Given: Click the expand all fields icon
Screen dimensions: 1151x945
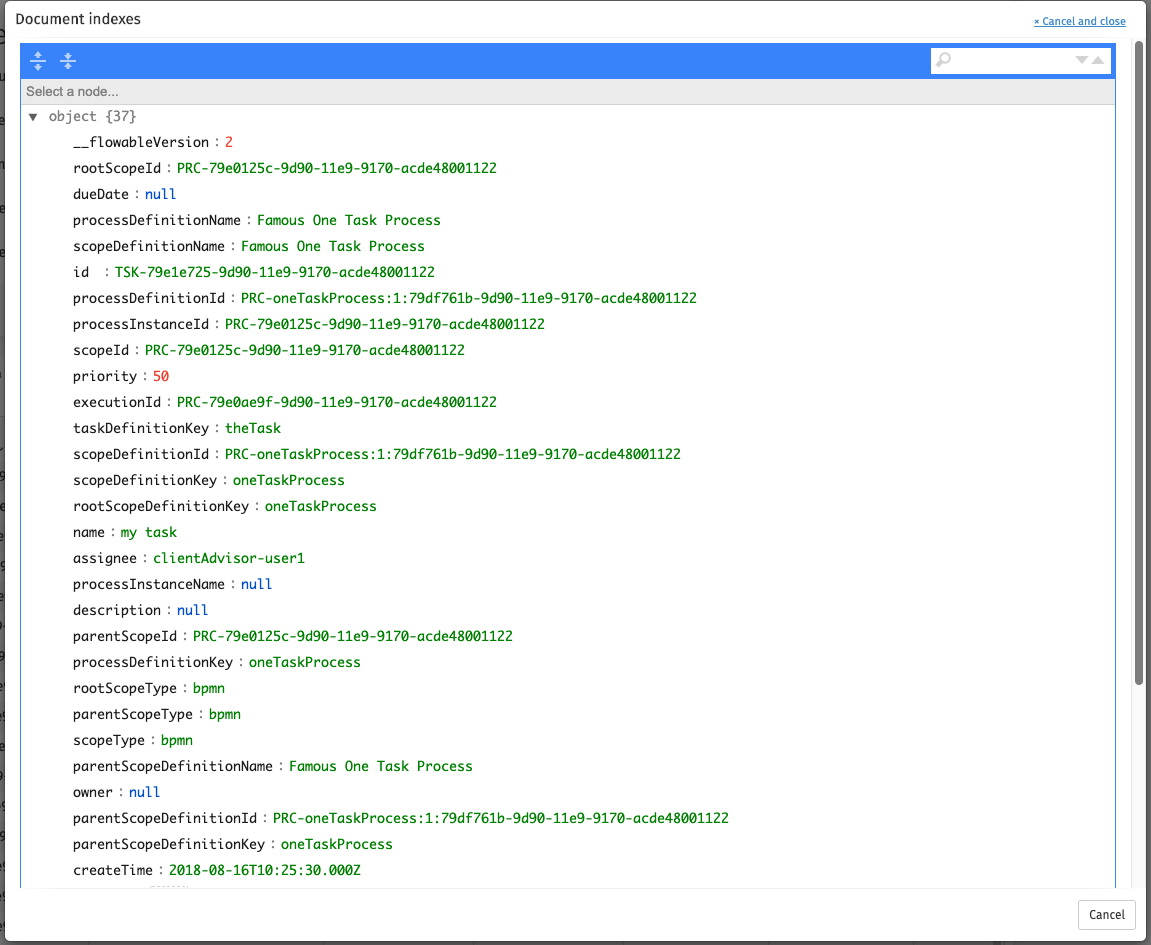Looking at the screenshot, I should (x=38, y=61).
